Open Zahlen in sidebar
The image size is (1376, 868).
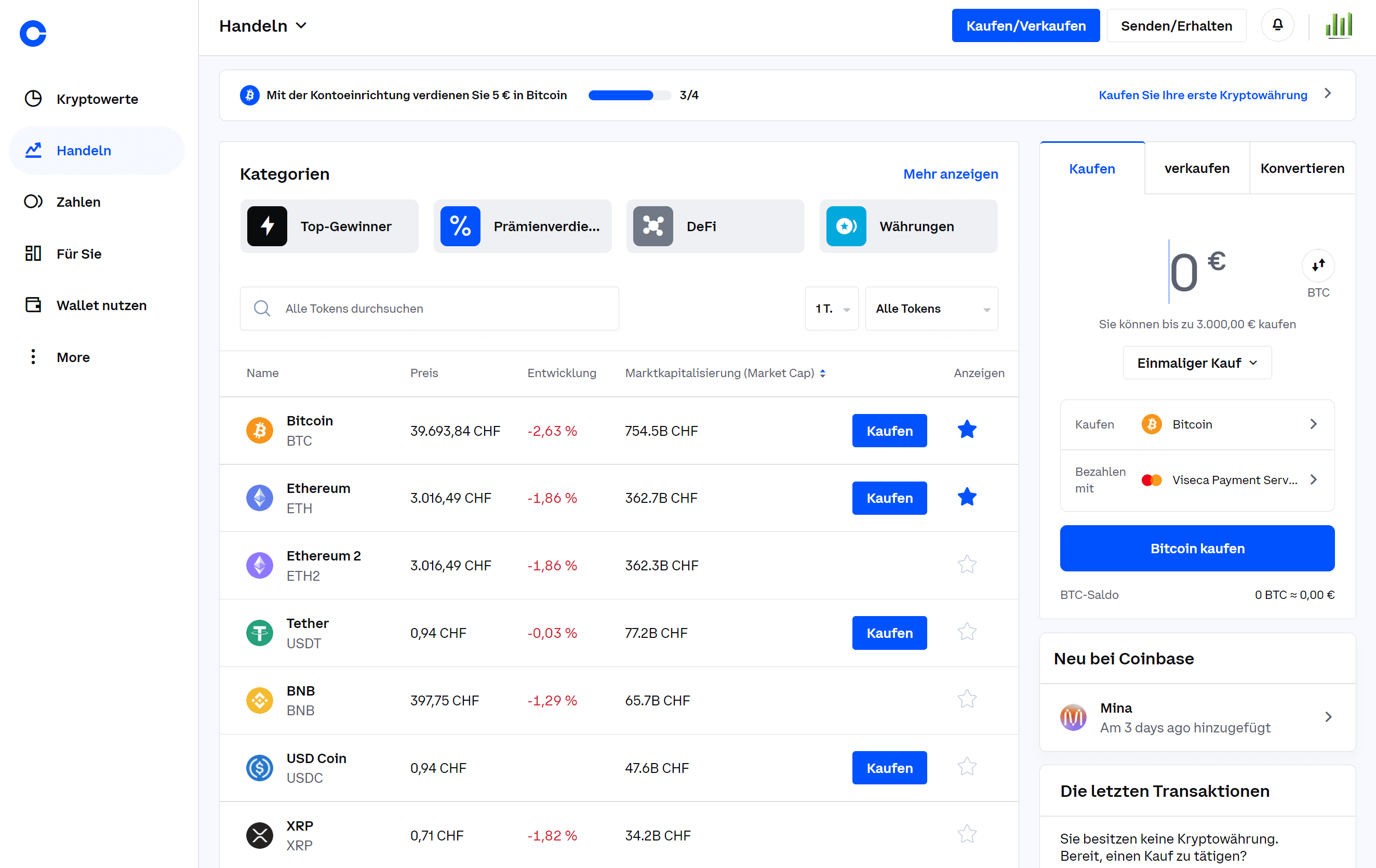97,202
